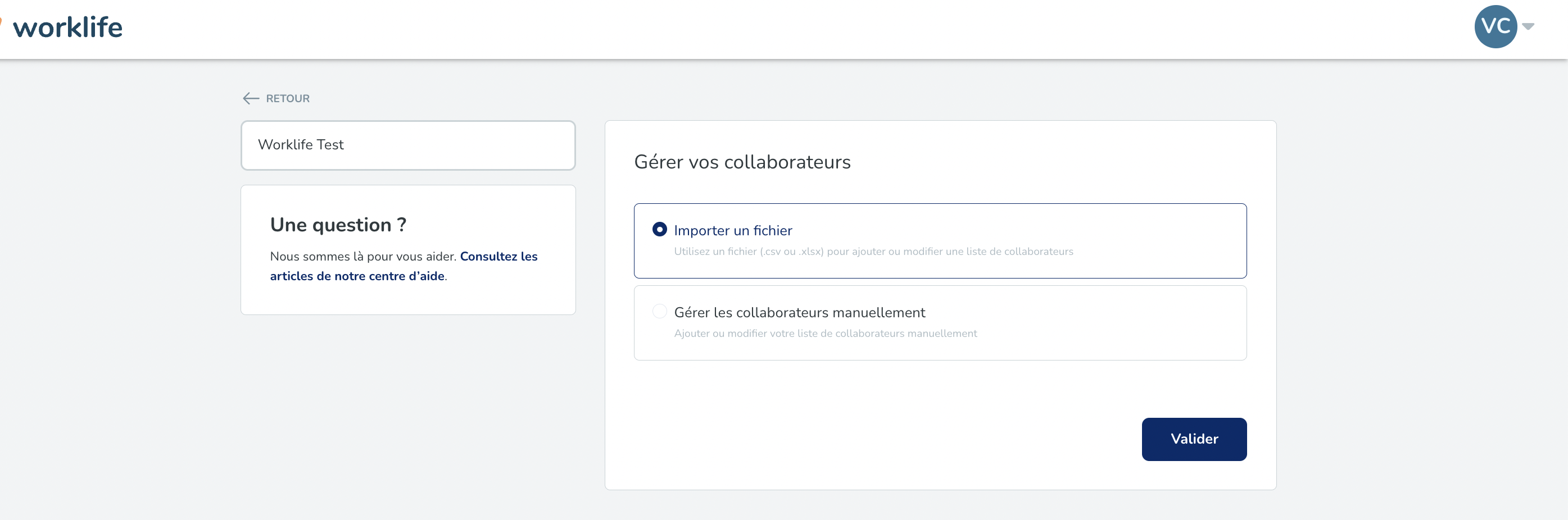
Task: Click "Ajouter ou modifier votre liste" description
Action: click(x=825, y=334)
